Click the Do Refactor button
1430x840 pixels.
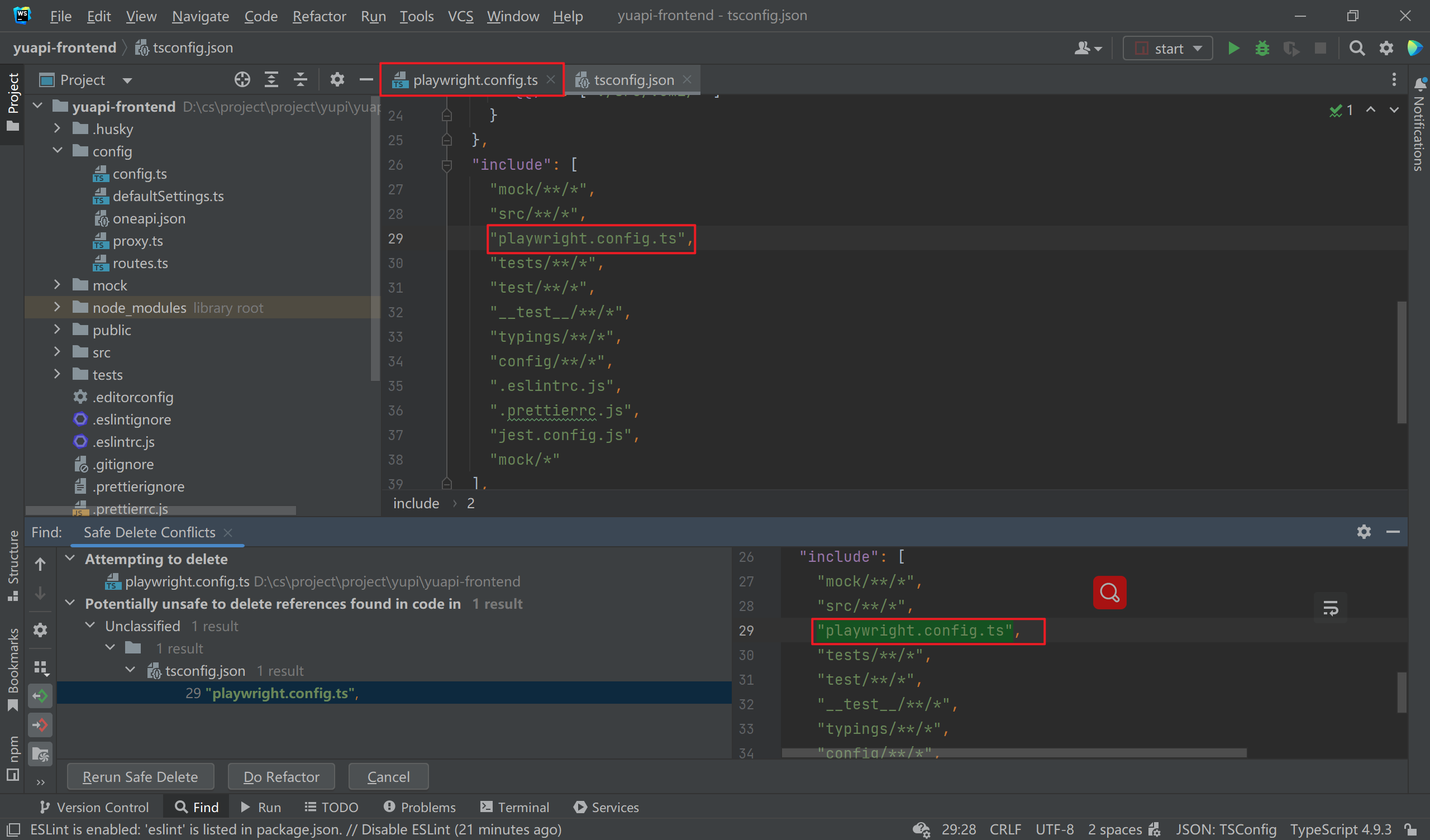[281, 776]
